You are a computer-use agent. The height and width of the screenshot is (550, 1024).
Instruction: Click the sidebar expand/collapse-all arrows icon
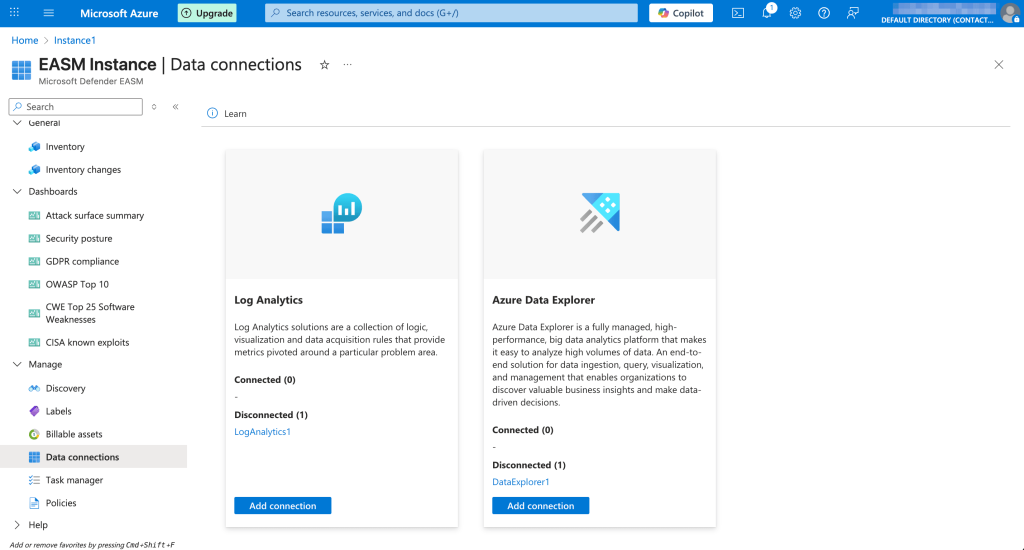[154, 106]
